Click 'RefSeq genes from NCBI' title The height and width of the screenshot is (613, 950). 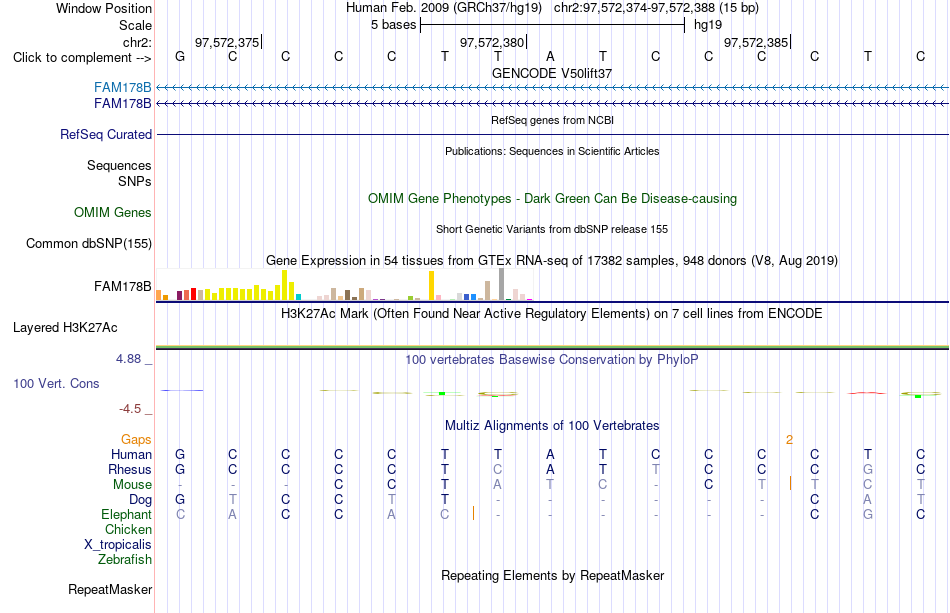tap(552, 120)
